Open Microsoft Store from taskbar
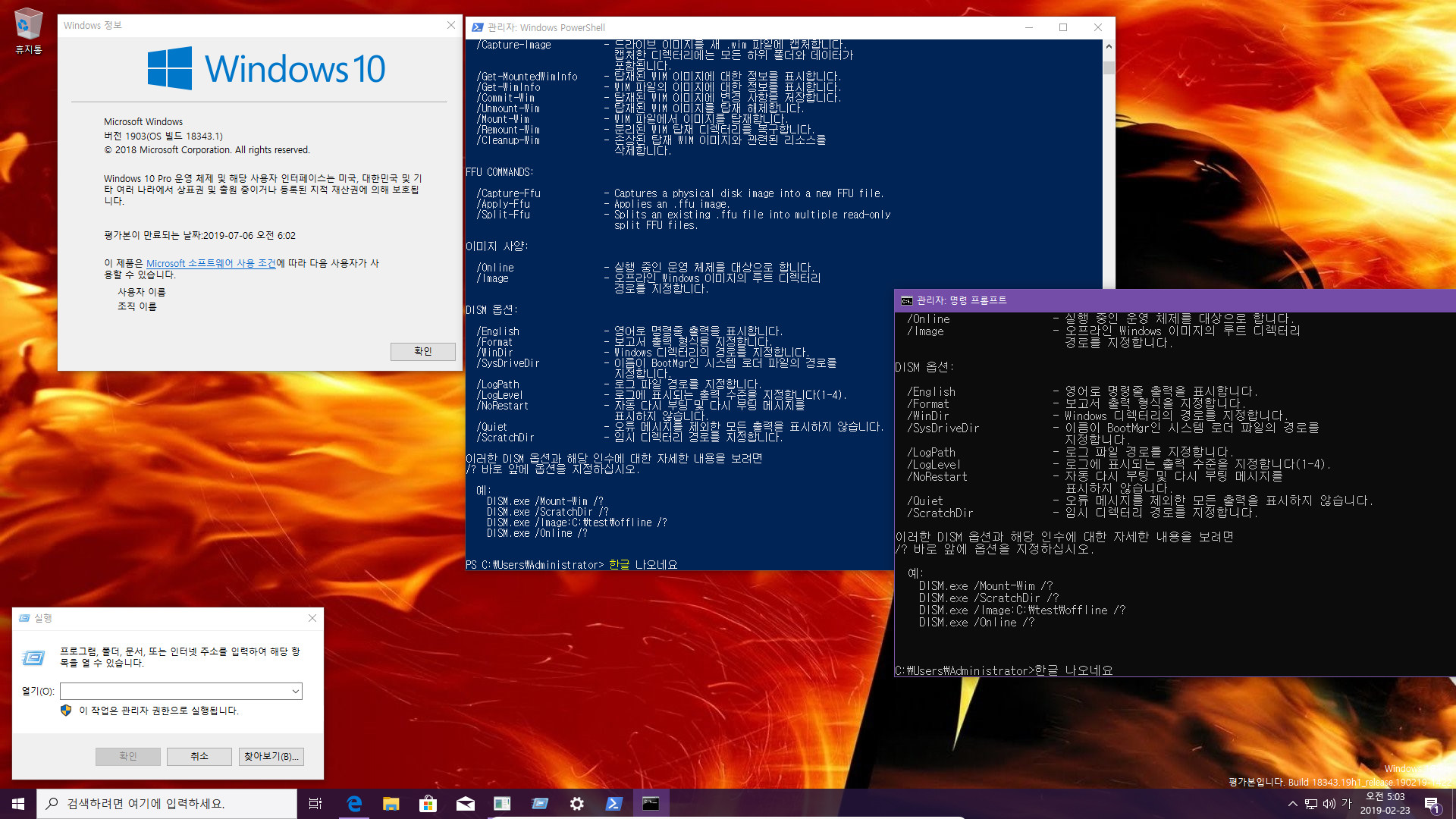 click(428, 804)
